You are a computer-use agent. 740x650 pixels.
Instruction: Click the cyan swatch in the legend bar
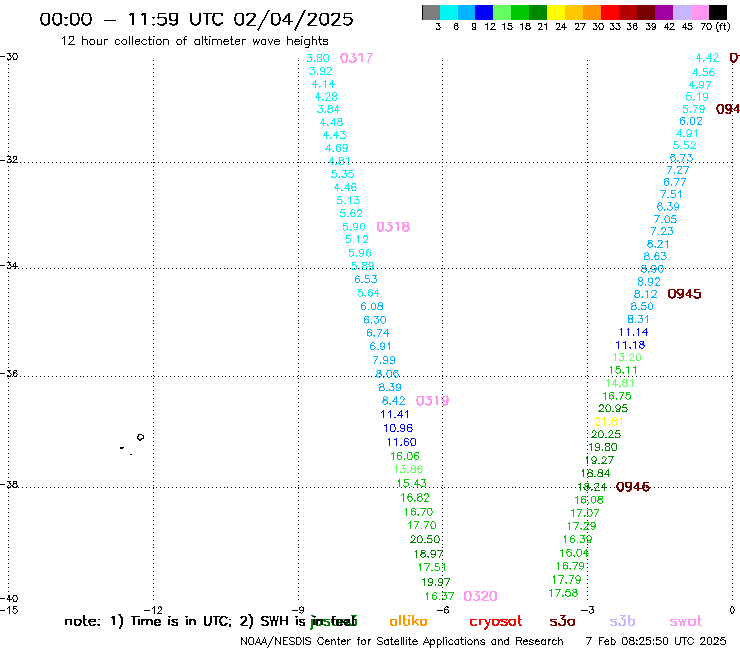[448, 12]
